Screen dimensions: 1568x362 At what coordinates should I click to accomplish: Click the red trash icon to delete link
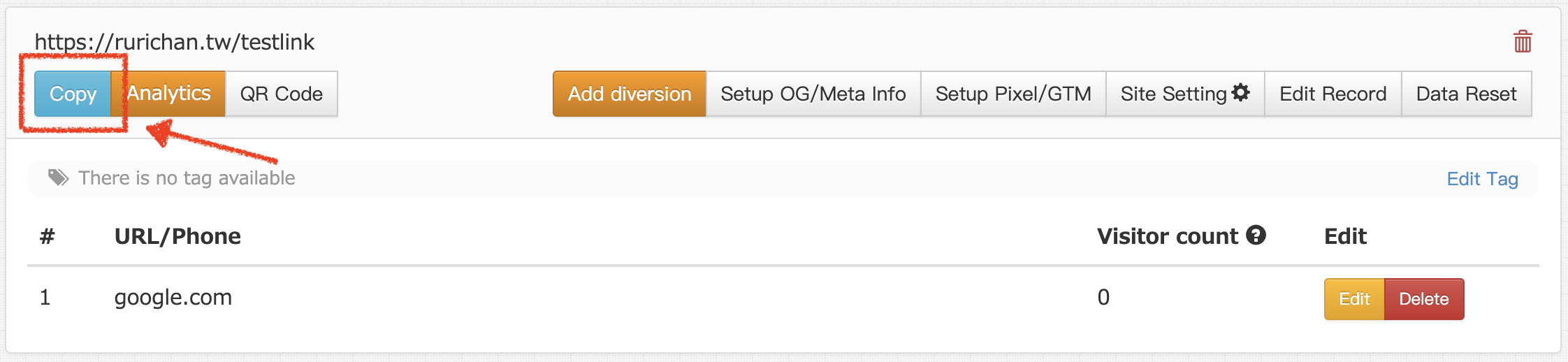tap(1523, 42)
